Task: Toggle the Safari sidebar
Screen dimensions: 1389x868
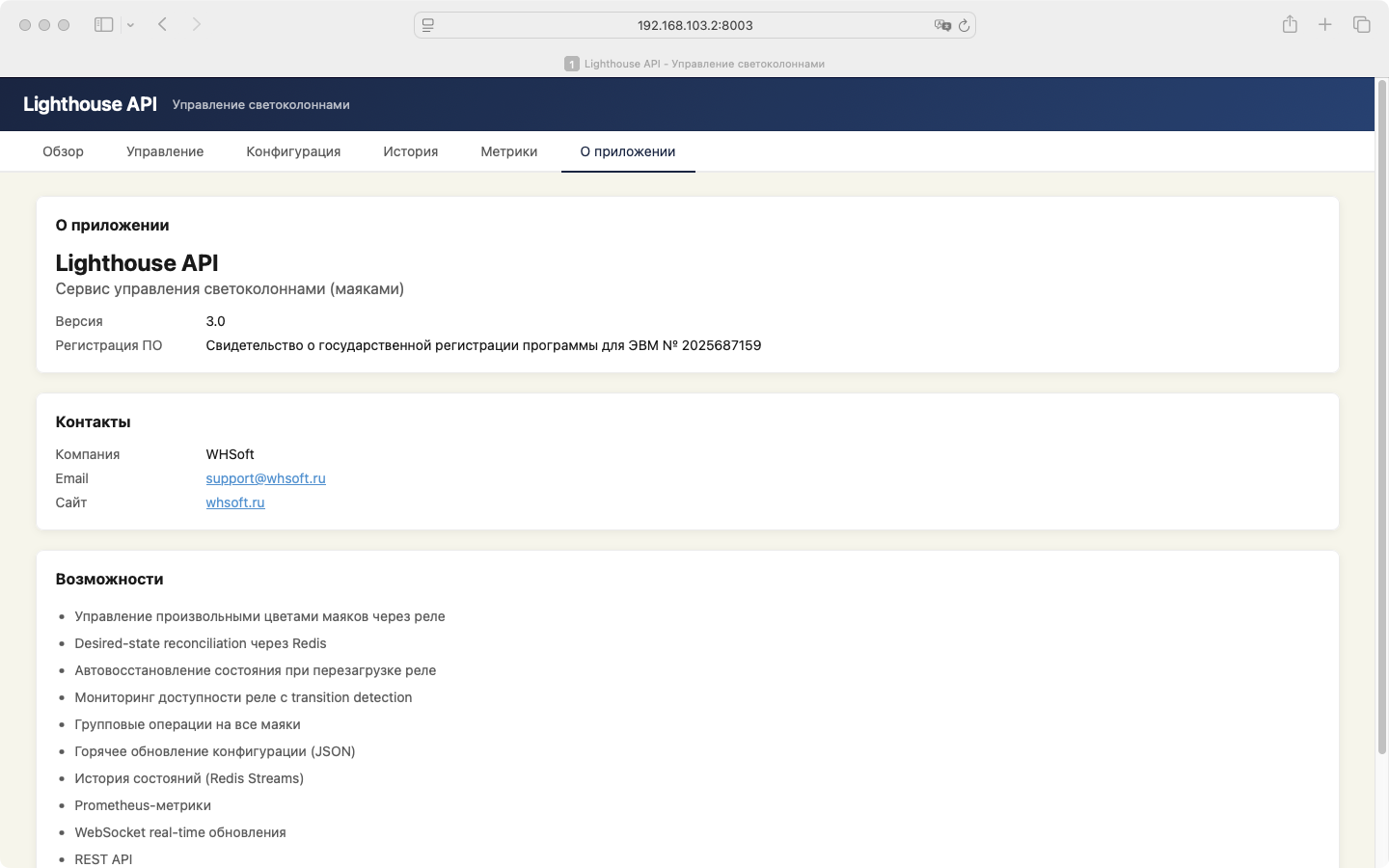Action: [x=103, y=24]
